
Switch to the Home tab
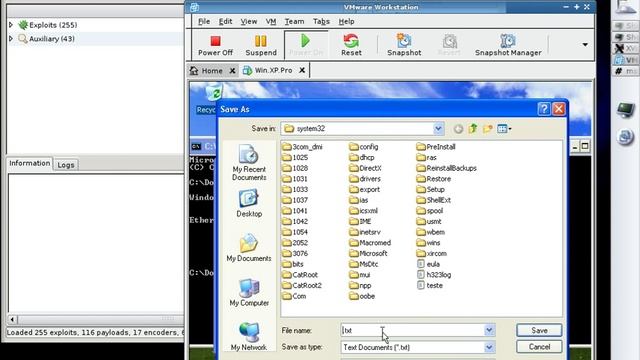(207, 71)
